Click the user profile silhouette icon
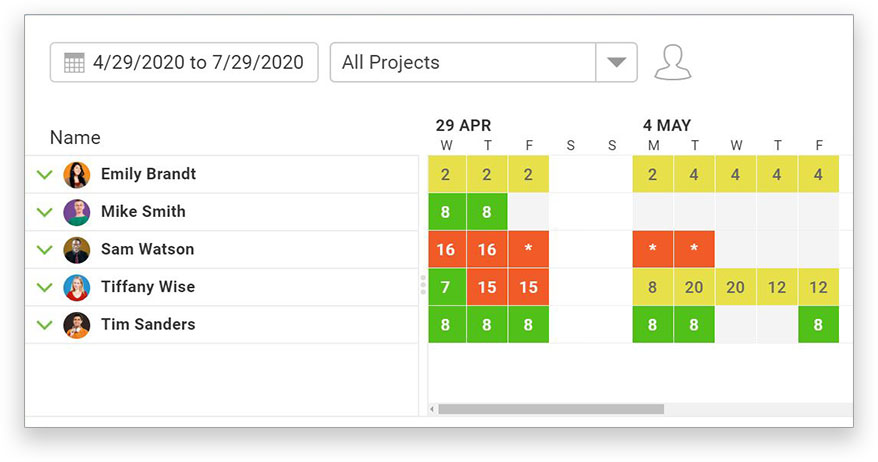This screenshot has width=878, height=462. 672,62
